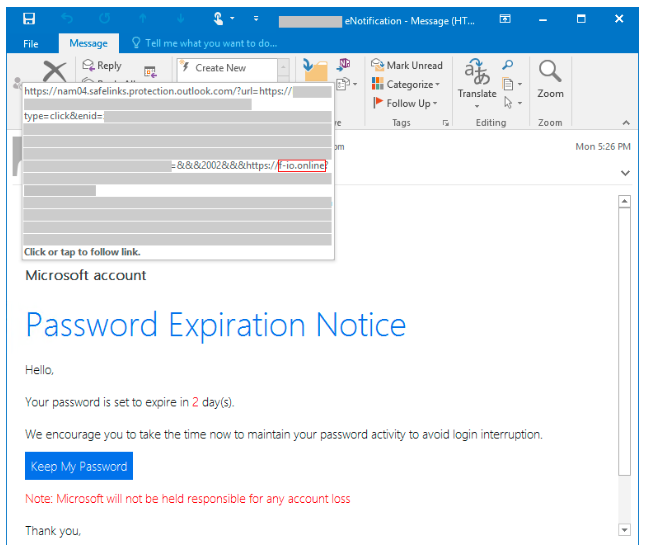Click the Translate button

click(477, 78)
